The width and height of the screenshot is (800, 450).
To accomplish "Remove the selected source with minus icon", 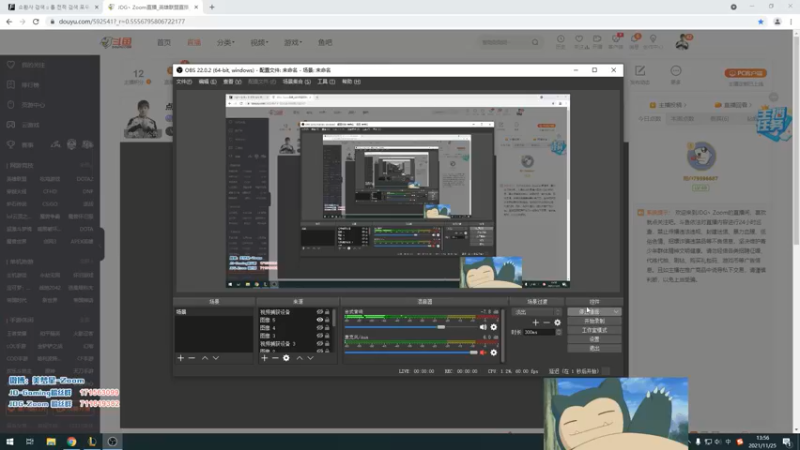I will pyautogui.click(x=275, y=358).
